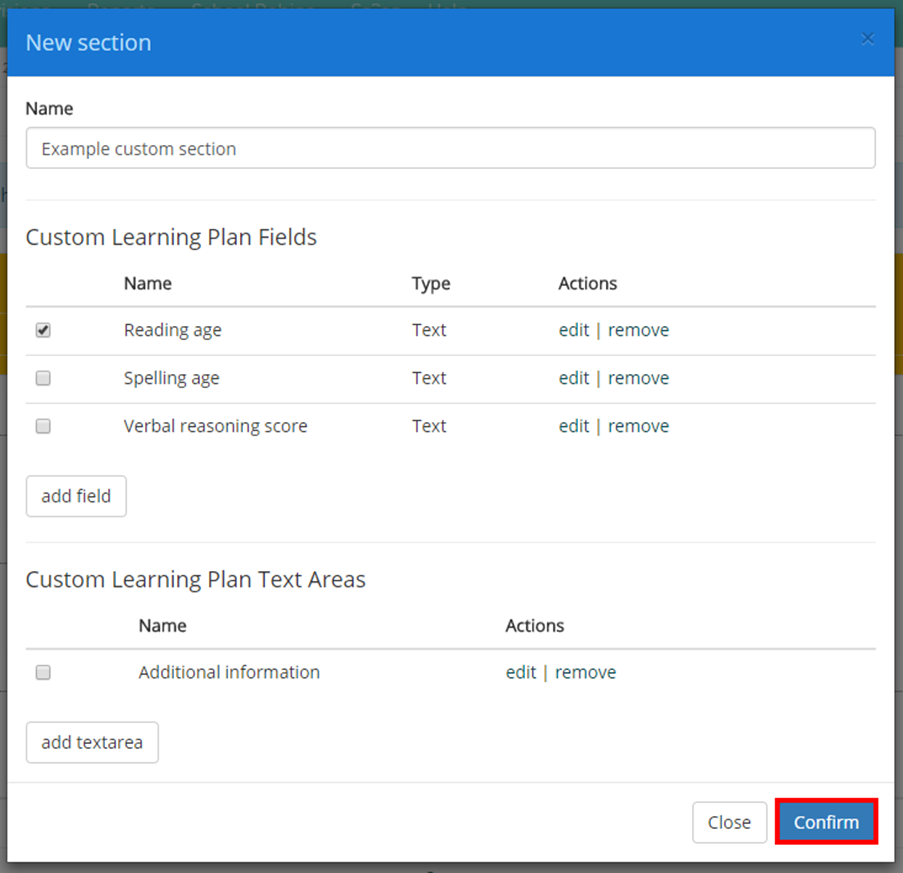Confirm the new section
The height and width of the screenshot is (873, 903).
[826, 821]
